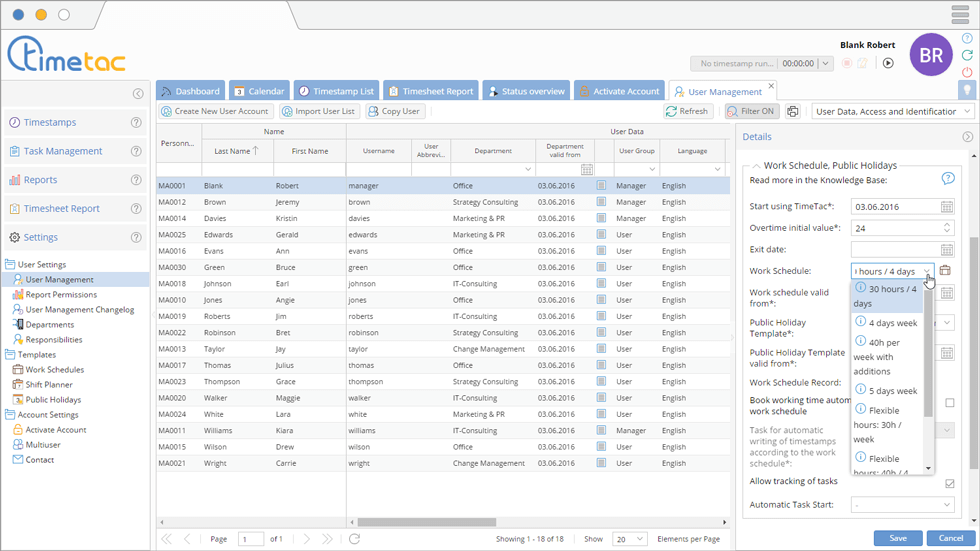Click the BR user avatar
980x551 pixels.
(930, 56)
